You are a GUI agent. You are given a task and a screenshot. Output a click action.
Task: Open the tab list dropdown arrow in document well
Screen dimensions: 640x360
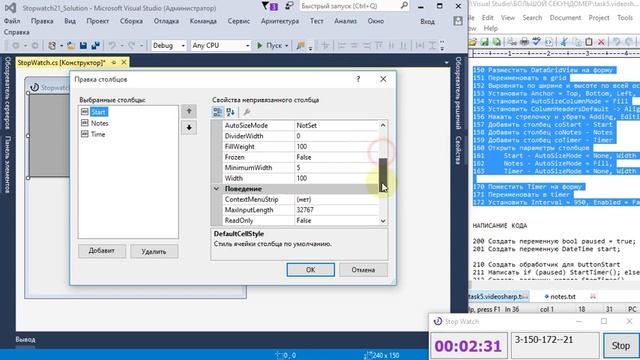[x=446, y=63]
